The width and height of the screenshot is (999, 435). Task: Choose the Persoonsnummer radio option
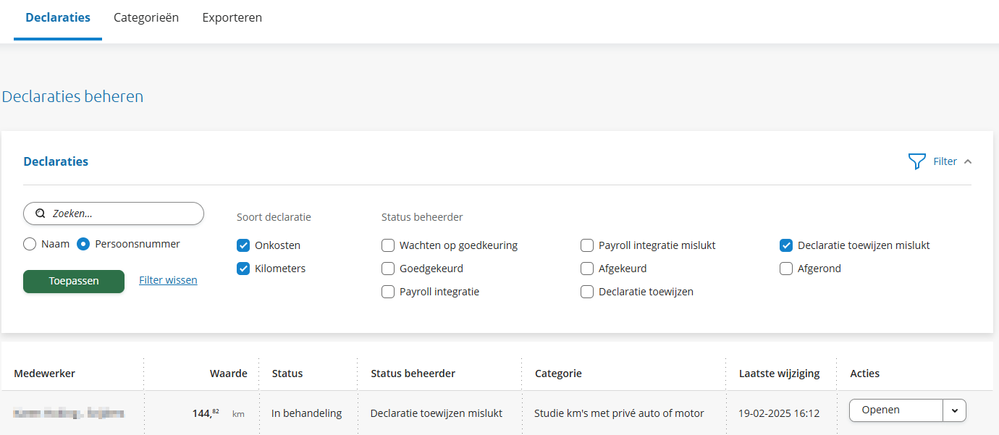point(84,243)
